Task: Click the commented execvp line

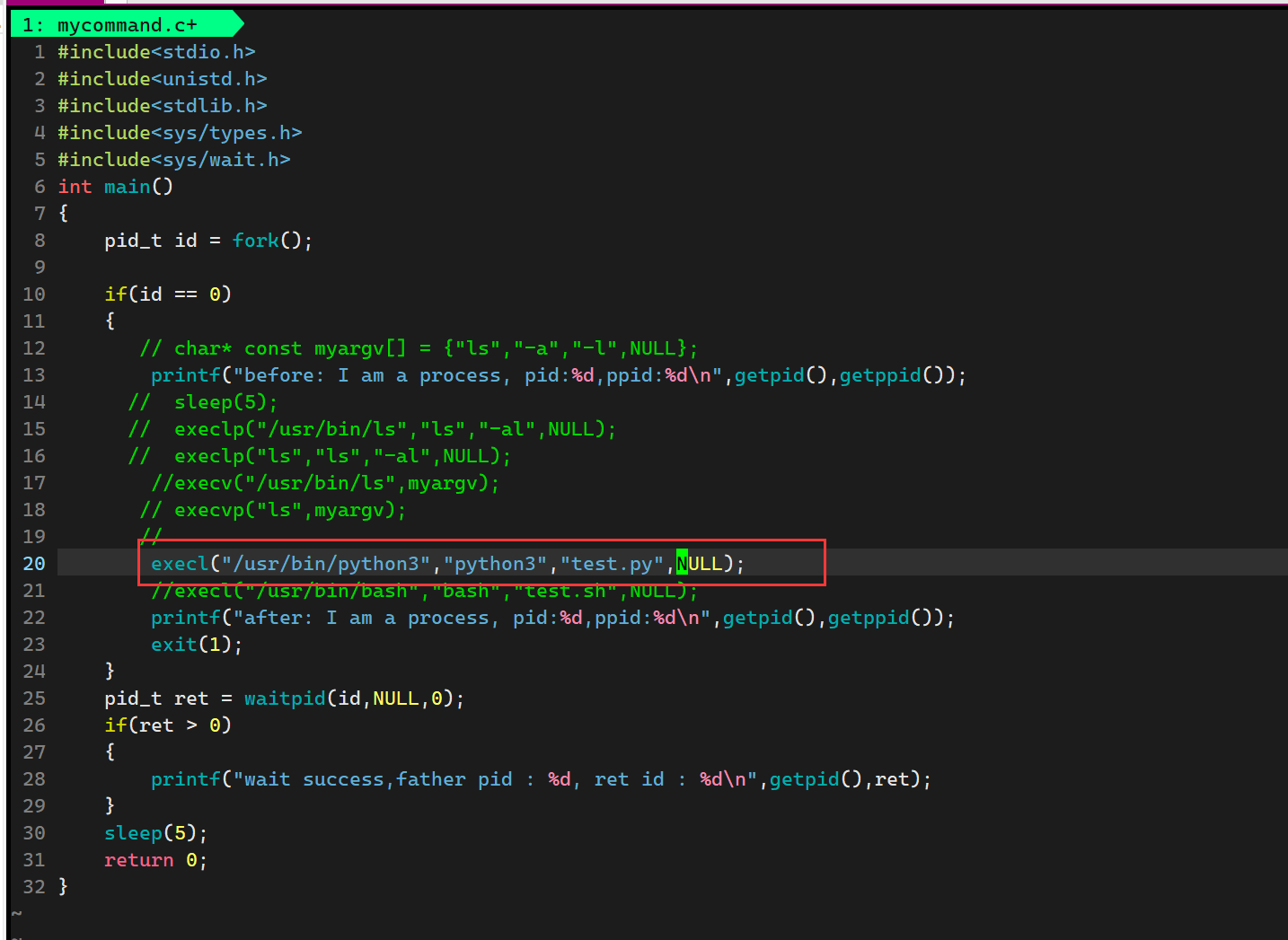Action: click(x=273, y=510)
